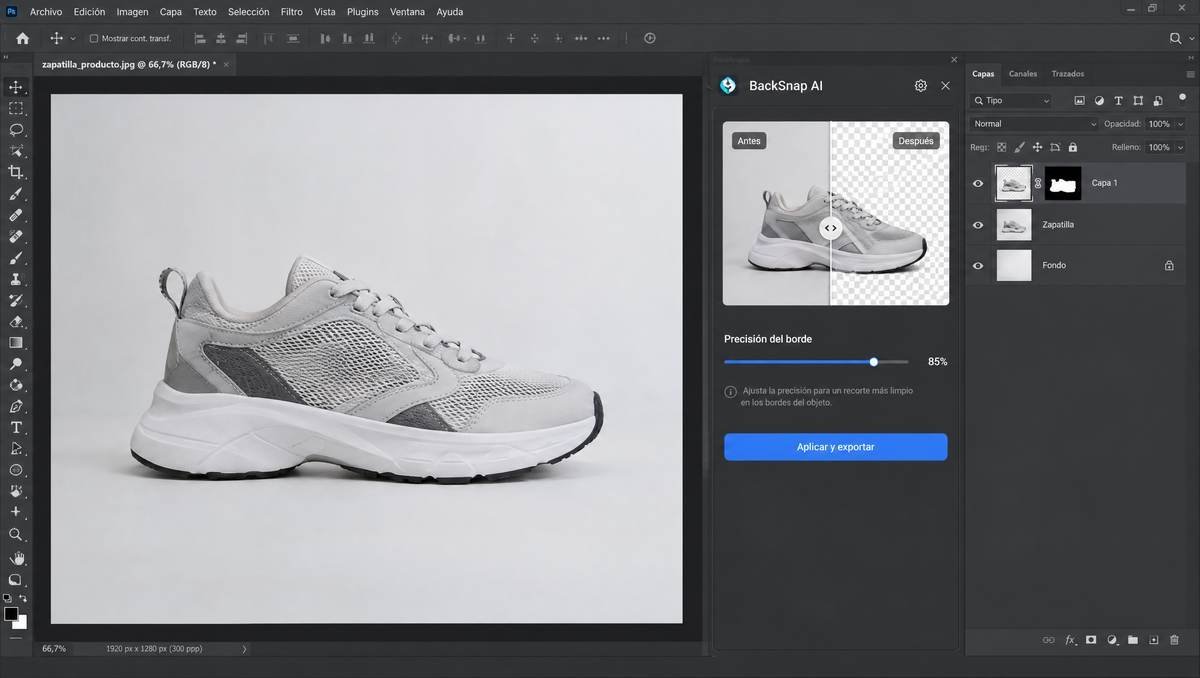1200x678 pixels.
Task: Toggle the mask link on Capa 1
Action: pyautogui.click(x=1038, y=183)
